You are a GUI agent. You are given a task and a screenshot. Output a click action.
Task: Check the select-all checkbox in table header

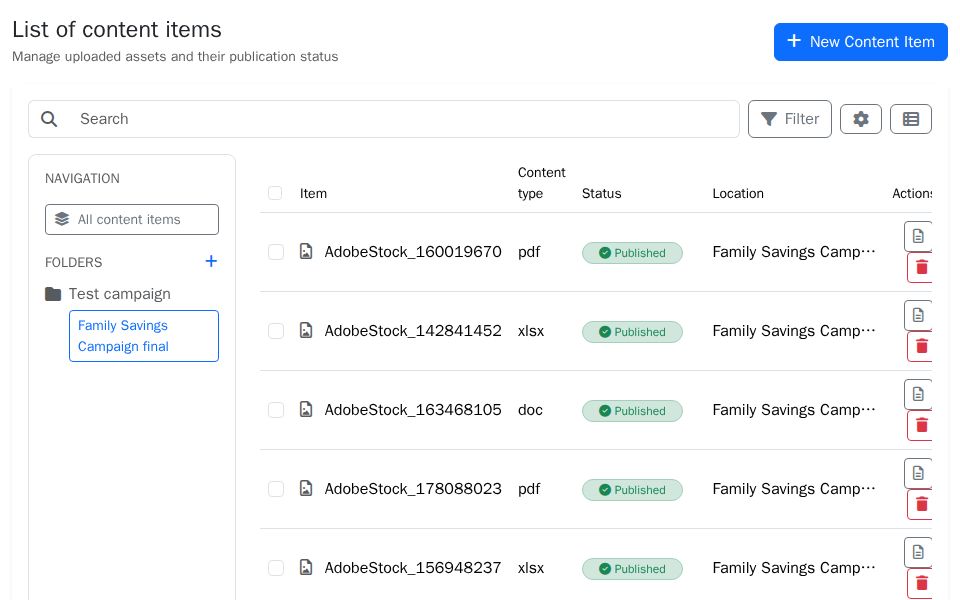point(275,193)
